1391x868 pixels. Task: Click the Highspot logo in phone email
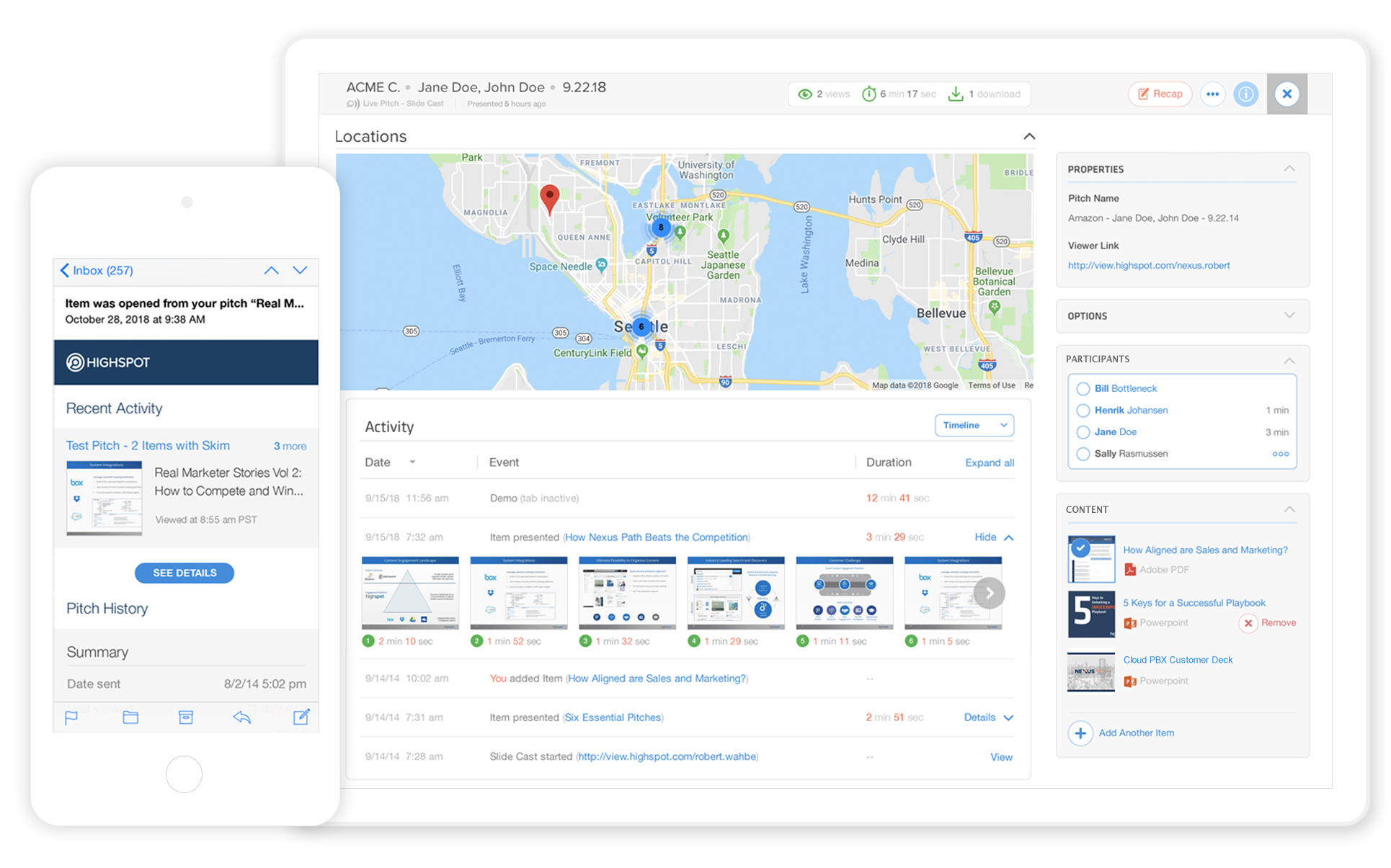coord(108,362)
